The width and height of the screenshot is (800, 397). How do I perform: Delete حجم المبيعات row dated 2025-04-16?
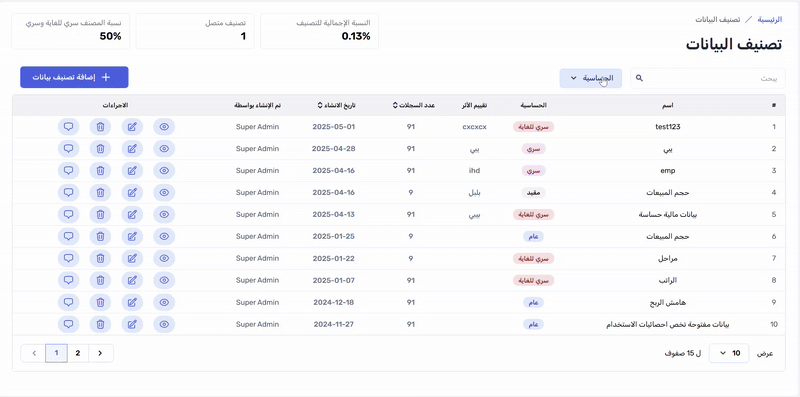point(100,192)
